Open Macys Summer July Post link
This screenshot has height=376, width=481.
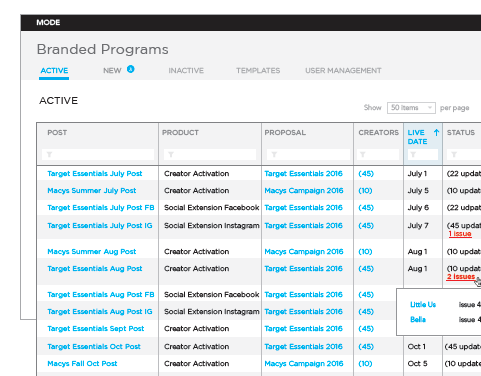click(92, 191)
